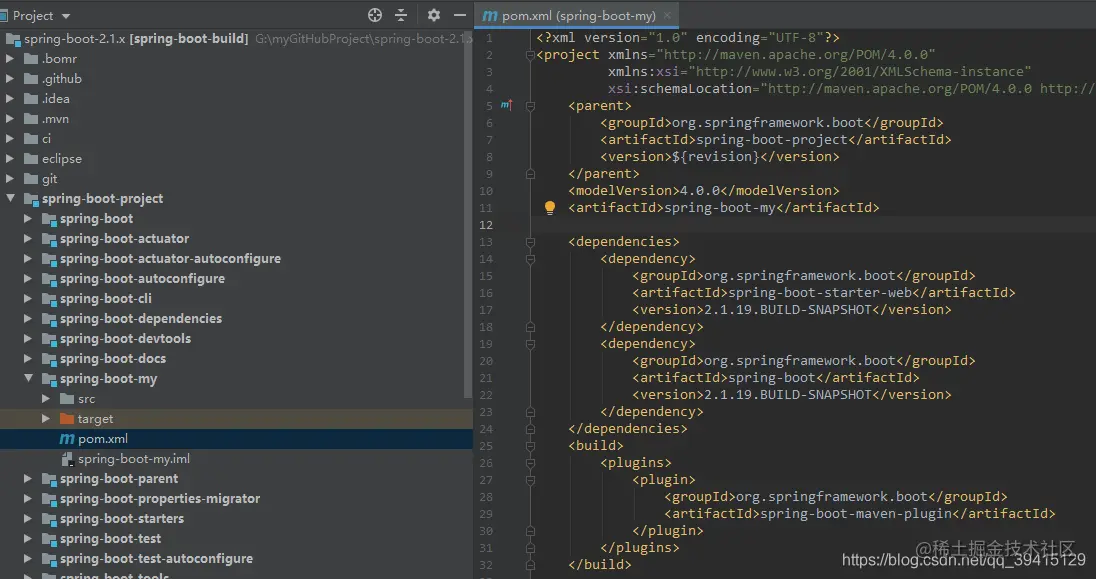
Task: Expand the git folder
Action: pos(10,178)
